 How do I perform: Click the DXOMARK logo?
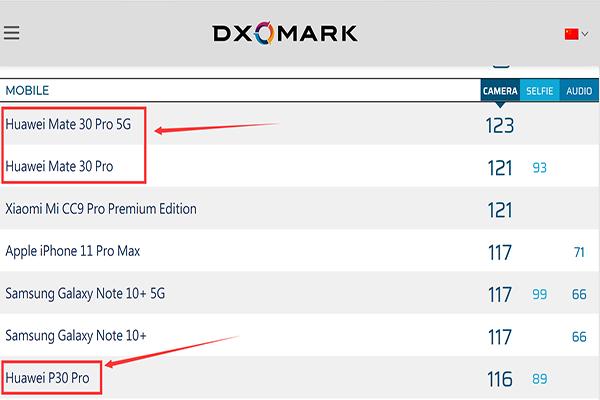point(285,33)
